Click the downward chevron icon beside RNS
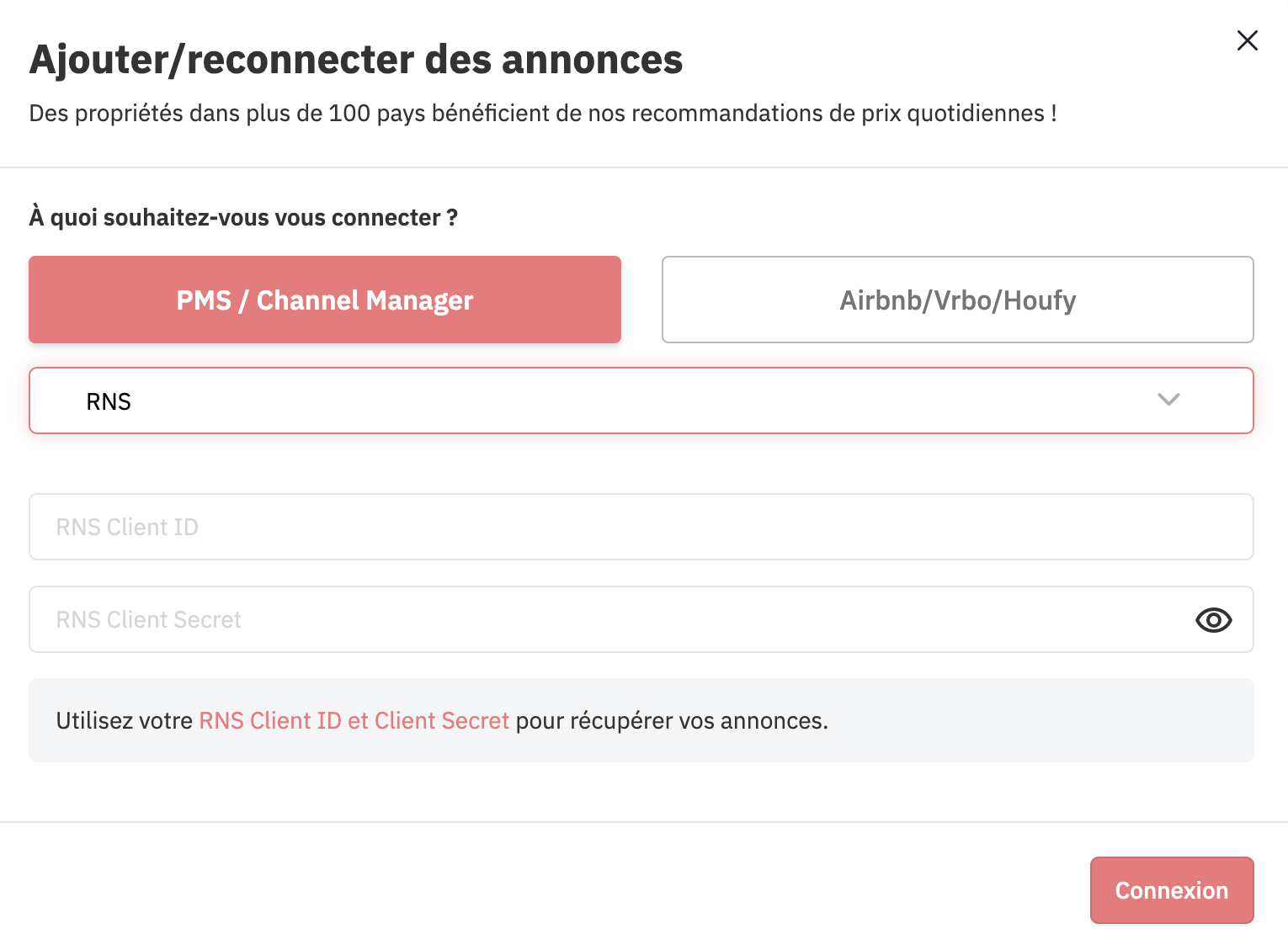 (1168, 400)
